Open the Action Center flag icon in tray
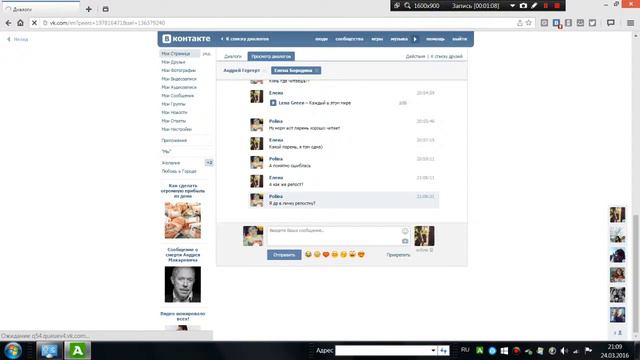This screenshot has width=640, height=360. point(588,350)
